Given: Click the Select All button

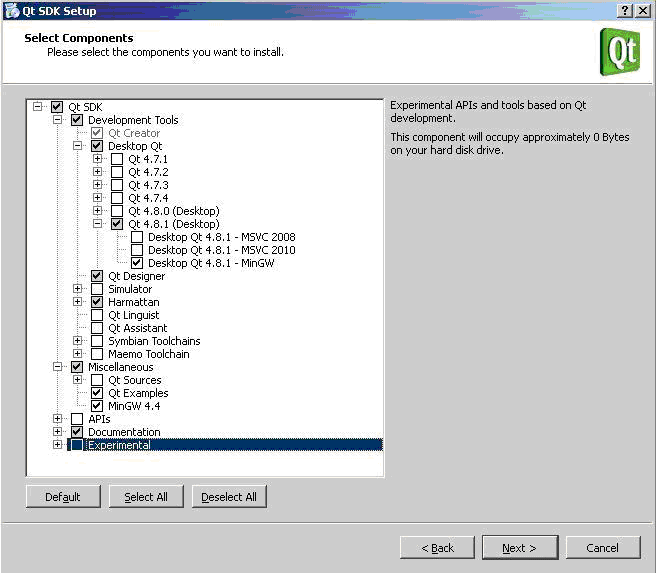Looking at the screenshot, I should click(x=146, y=496).
